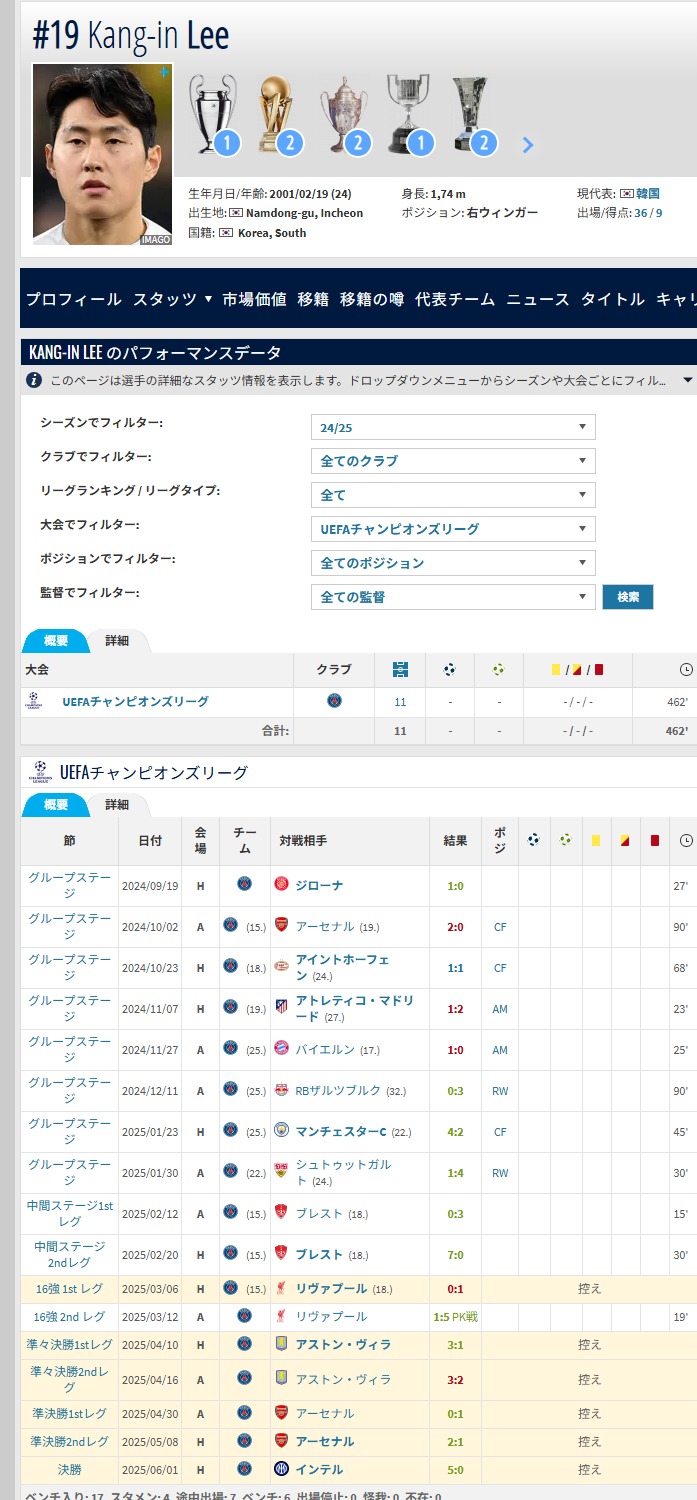Image resolution: width=697 pixels, height=1500 pixels.
Task: Open the 1:5 PK戦 result link
Action: (455, 1316)
